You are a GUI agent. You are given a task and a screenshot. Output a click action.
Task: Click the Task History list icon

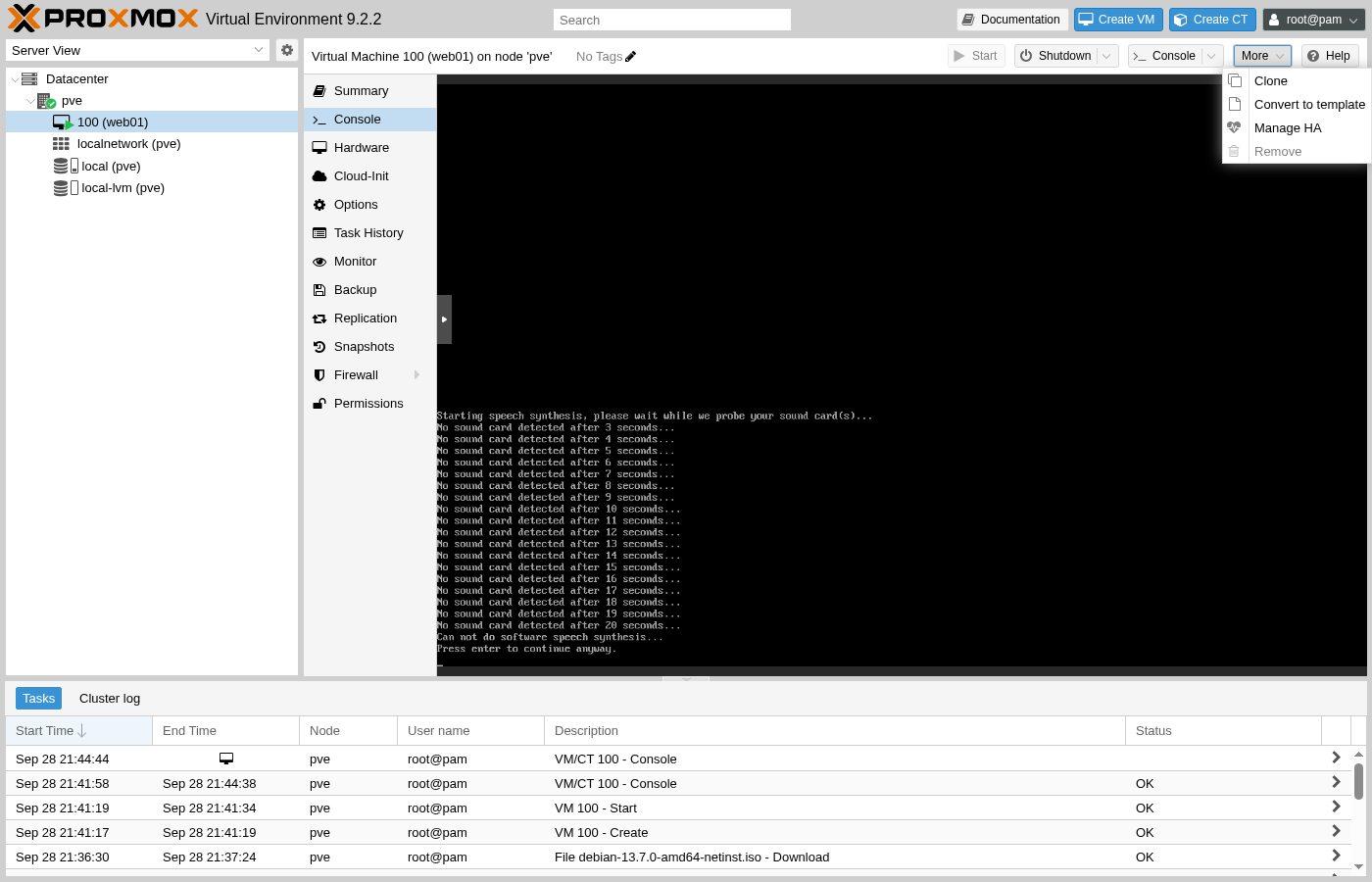319,233
